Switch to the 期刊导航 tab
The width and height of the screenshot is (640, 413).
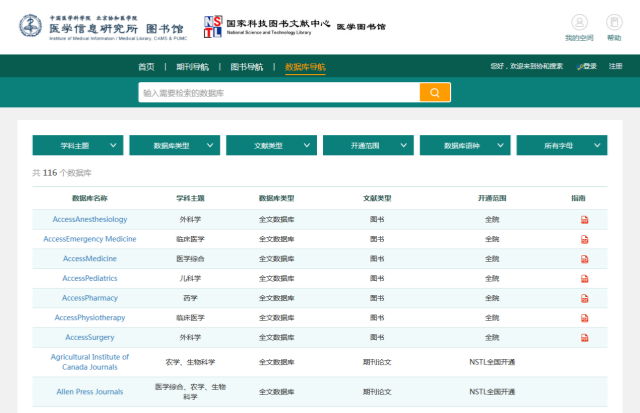click(192, 67)
